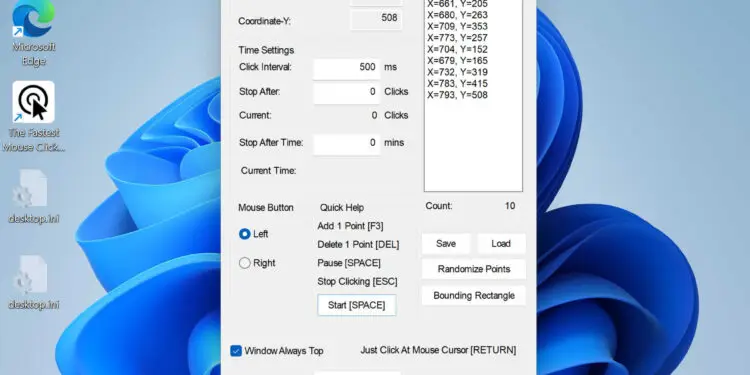The height and width of the screenshot is (375, 750).
Task: Focus the Stop After clicks field
Action: [346, 92]
